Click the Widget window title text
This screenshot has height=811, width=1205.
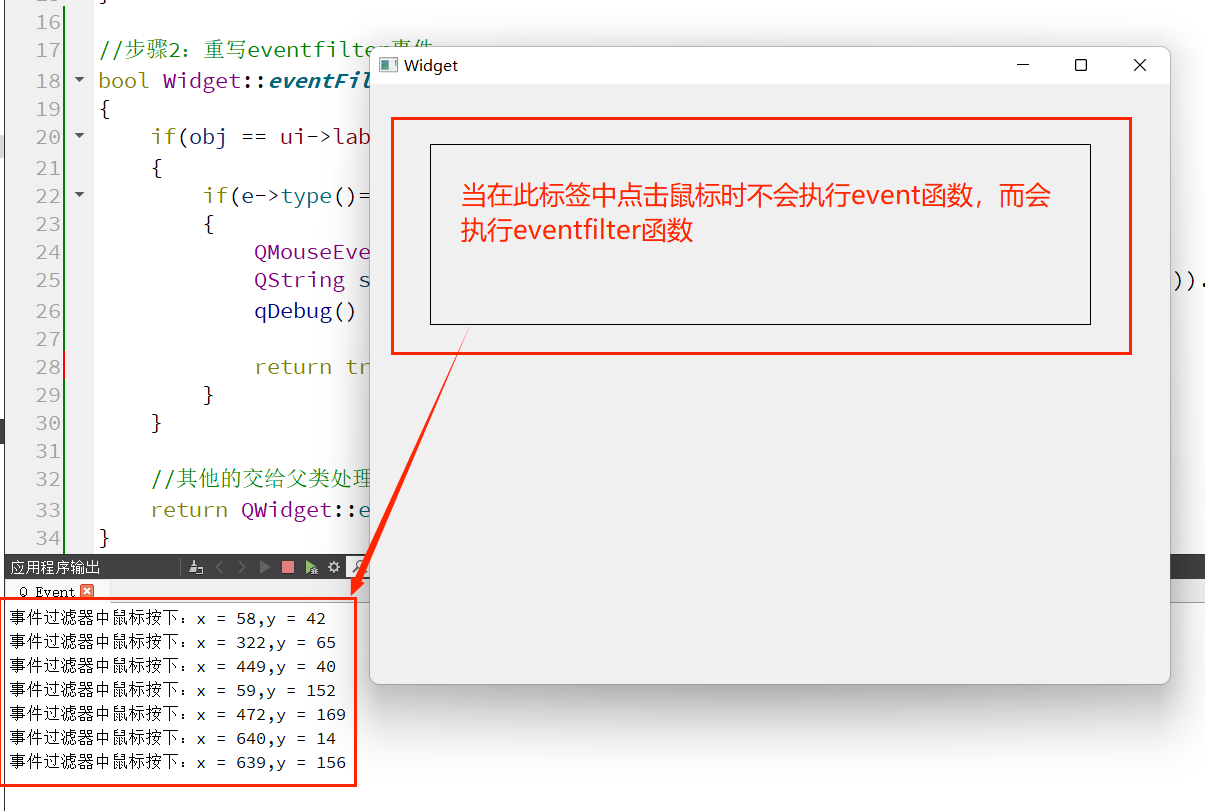431,65
